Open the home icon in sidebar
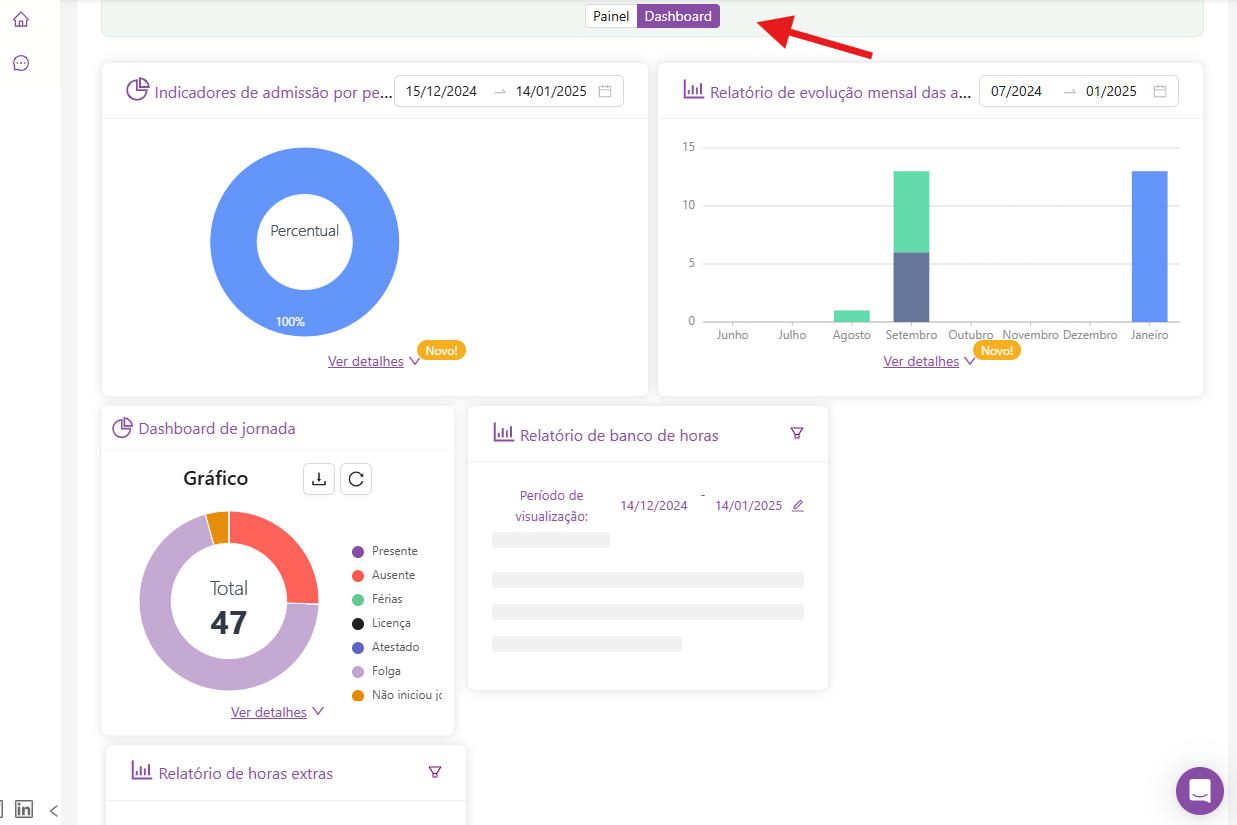This screenshot has width=1237, height=825. (21, 19)
